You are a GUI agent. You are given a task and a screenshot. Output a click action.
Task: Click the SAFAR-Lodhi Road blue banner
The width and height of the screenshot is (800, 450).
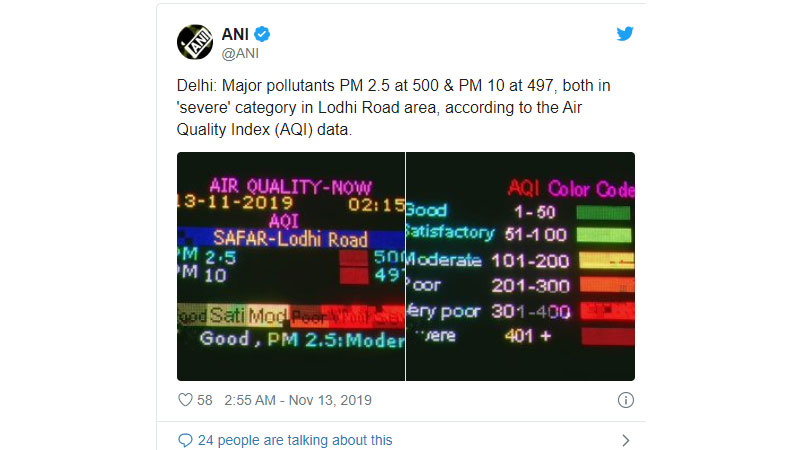(x=291, y=239)
